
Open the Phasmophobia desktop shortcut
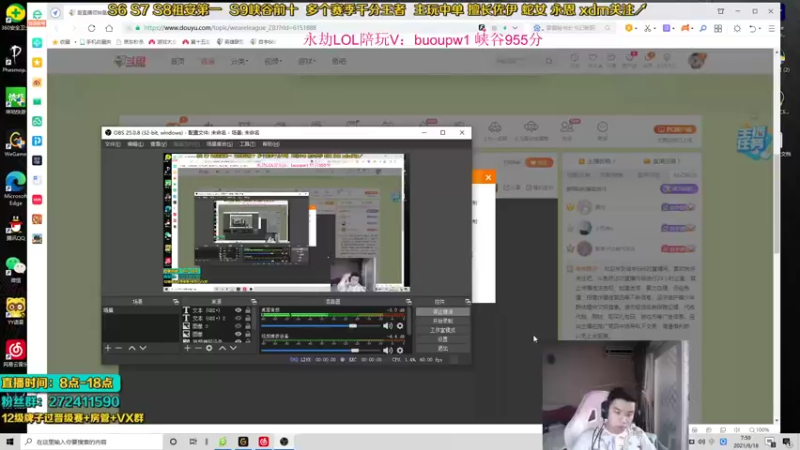[14, 57]
